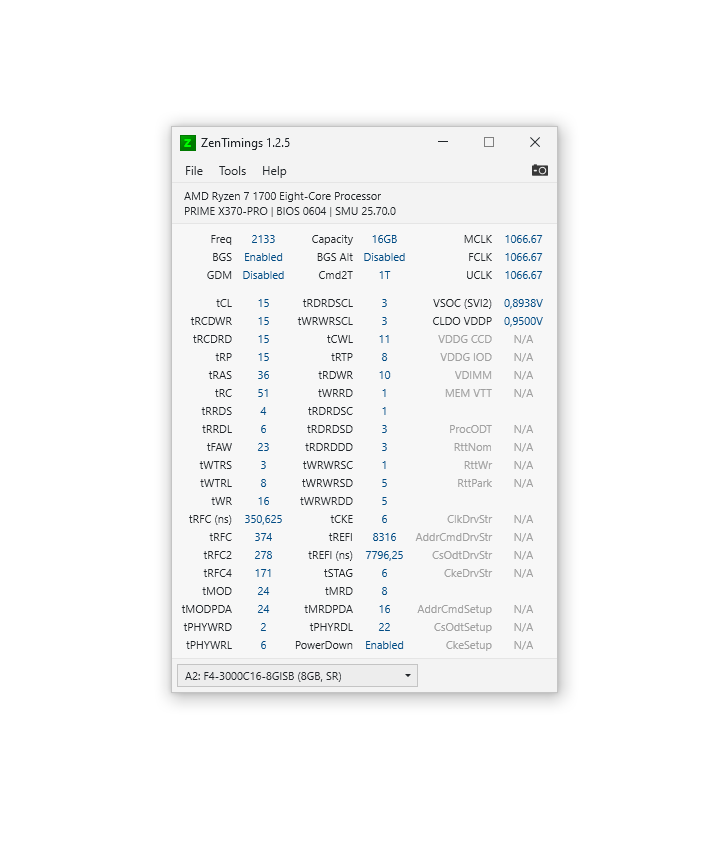The height and width of the screenshot is (864, 717).
Task: Click the tRFC (ns) value 350,625
Action: pos(263,519)
